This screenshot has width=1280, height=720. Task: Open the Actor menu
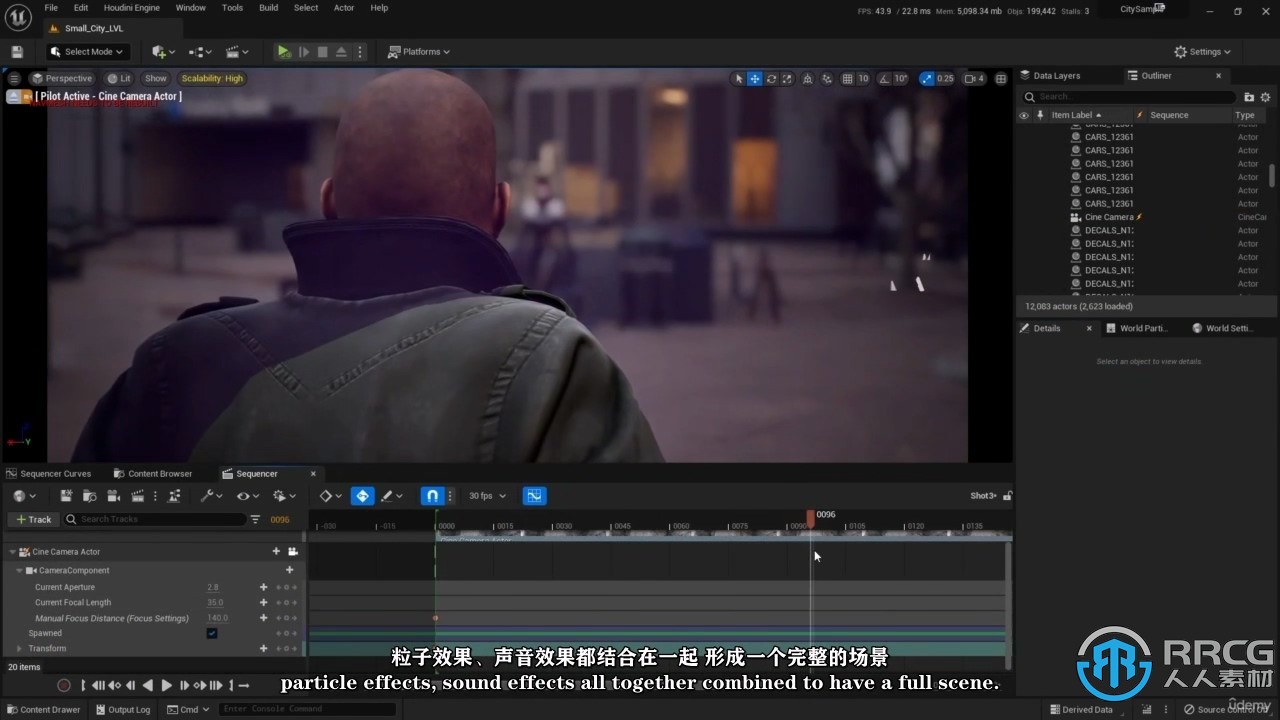pos(344,8)
